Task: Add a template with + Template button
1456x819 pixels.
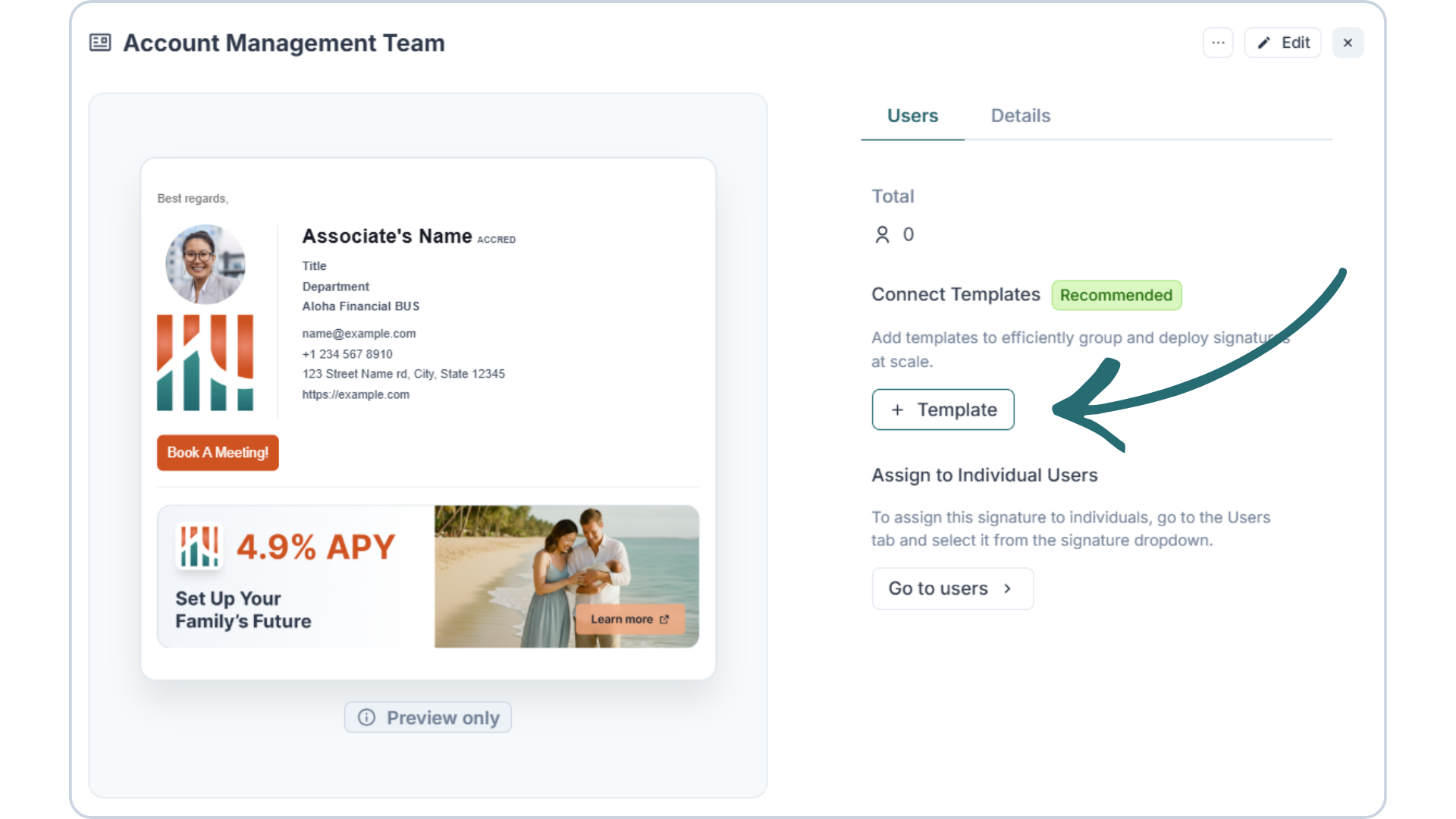Action: 943,409
